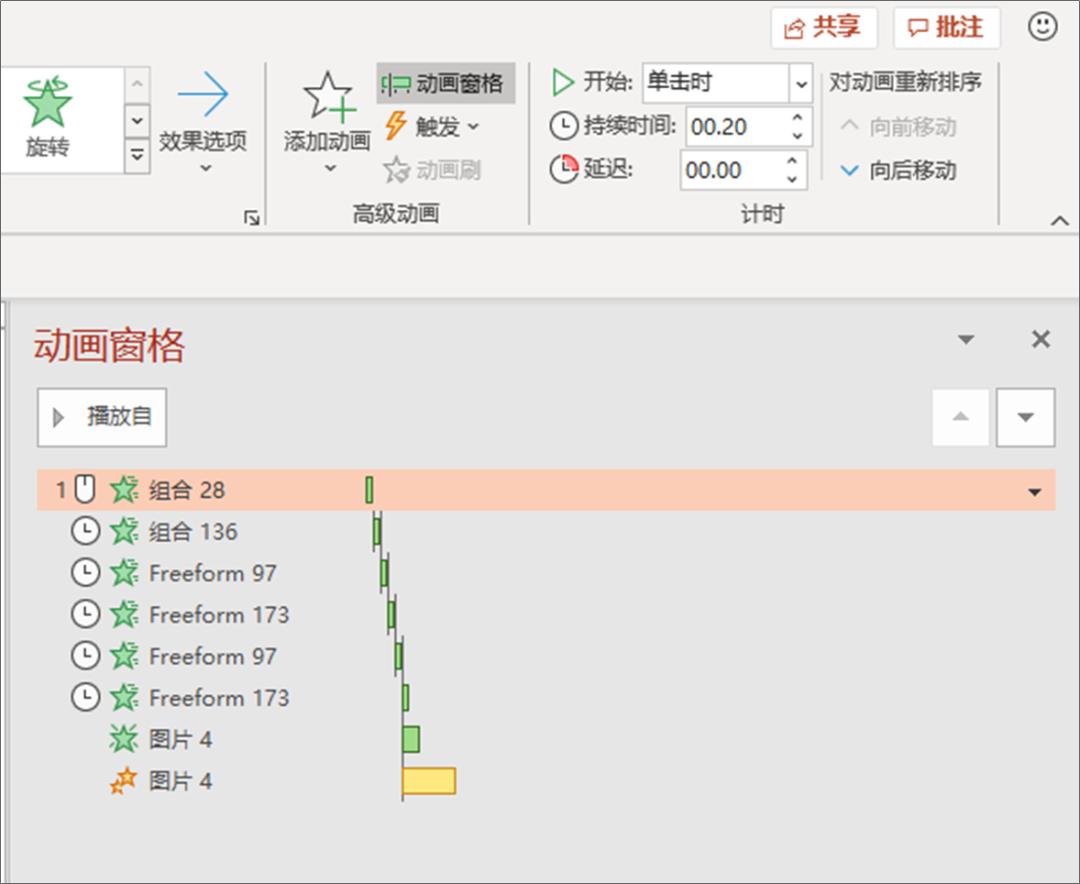Click the smiley feedback icon top right

(1041, 27)
